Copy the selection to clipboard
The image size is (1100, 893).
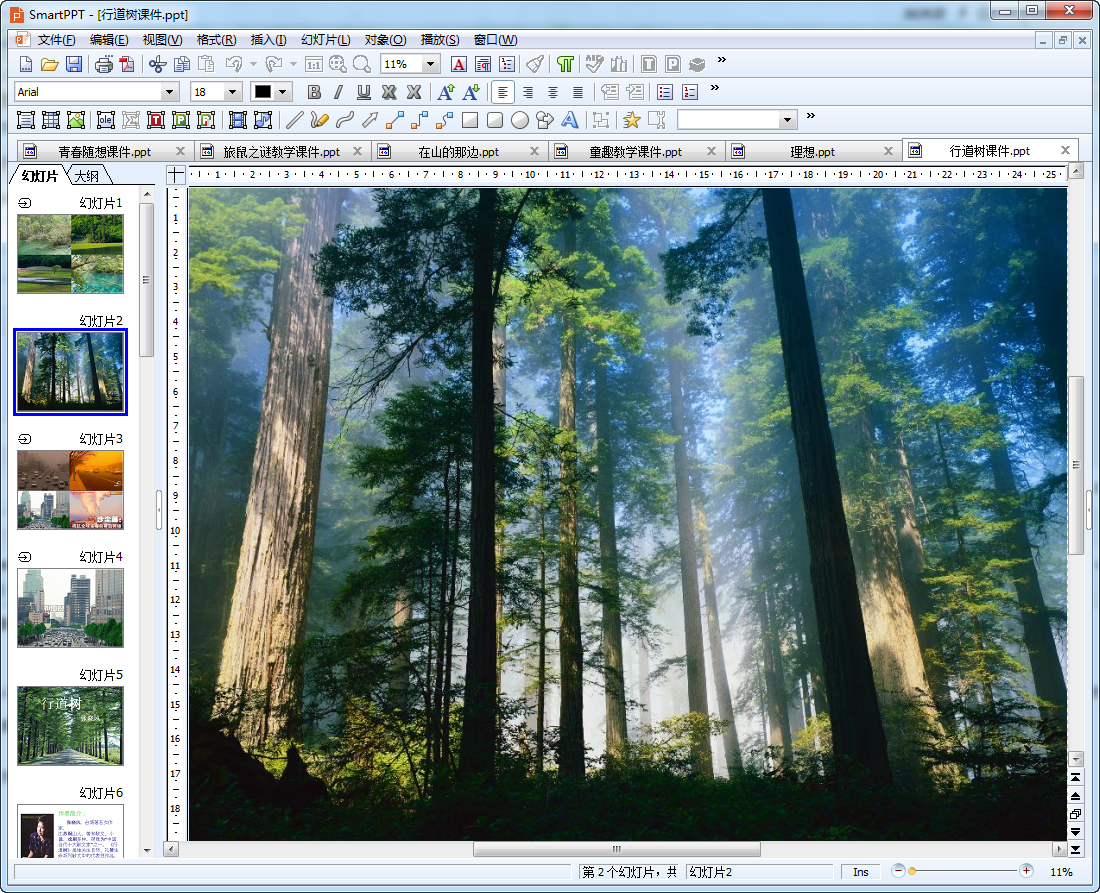pos(182,65)
